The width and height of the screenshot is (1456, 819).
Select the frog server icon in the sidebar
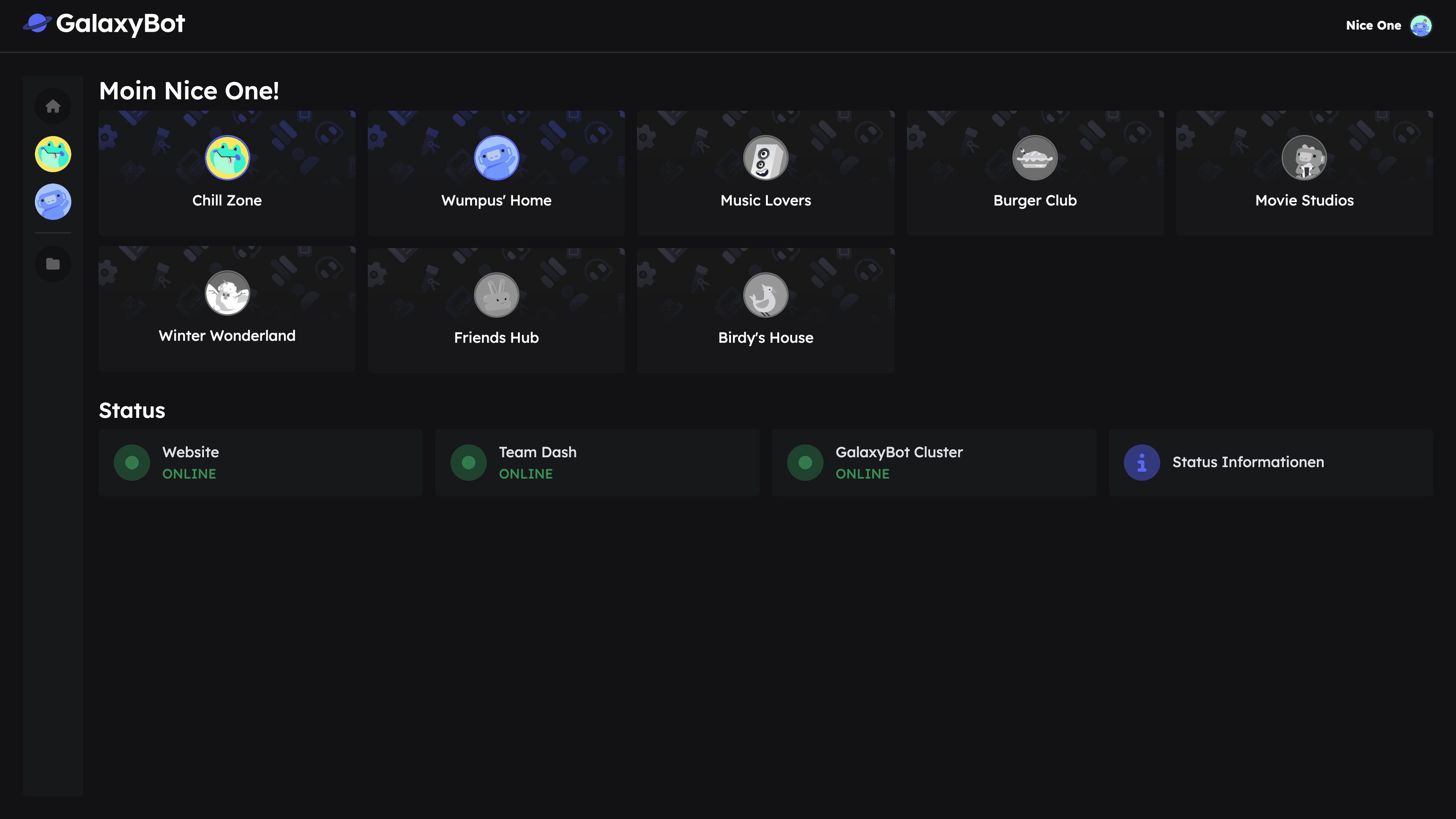click(x=53, y=154)
